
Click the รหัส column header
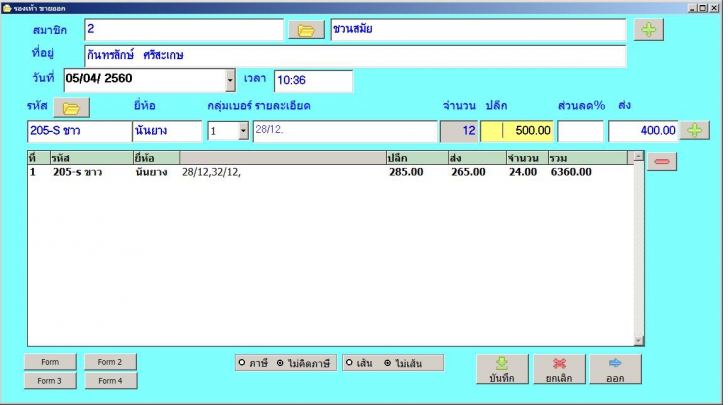[x=91, y=158]
